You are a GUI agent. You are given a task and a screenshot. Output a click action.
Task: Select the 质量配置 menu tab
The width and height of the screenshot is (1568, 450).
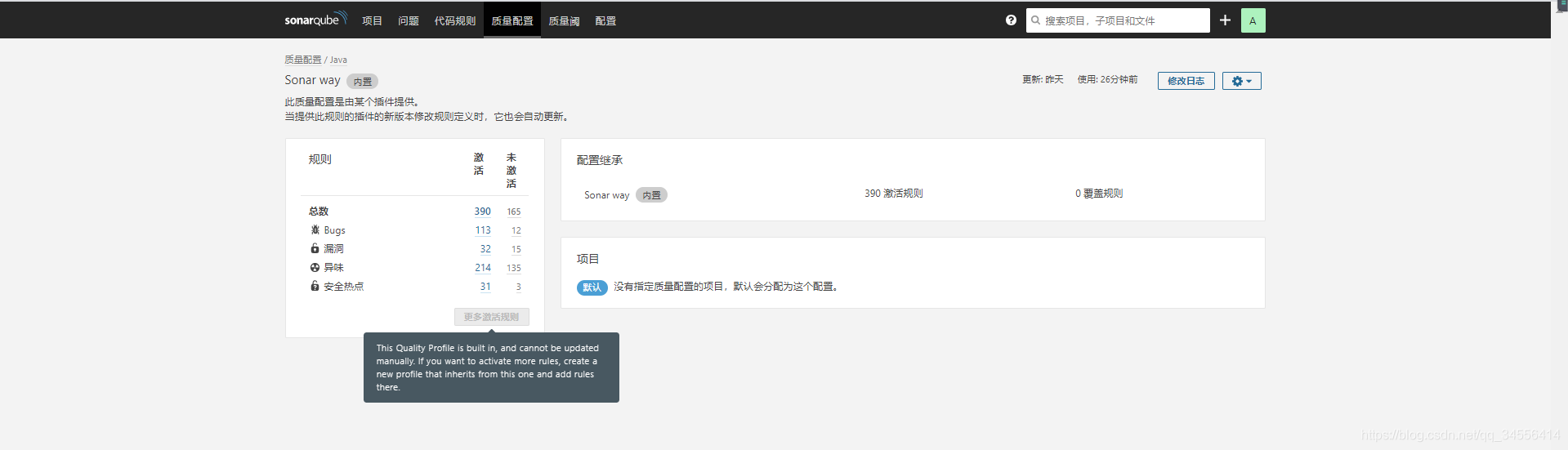(511, 20)
